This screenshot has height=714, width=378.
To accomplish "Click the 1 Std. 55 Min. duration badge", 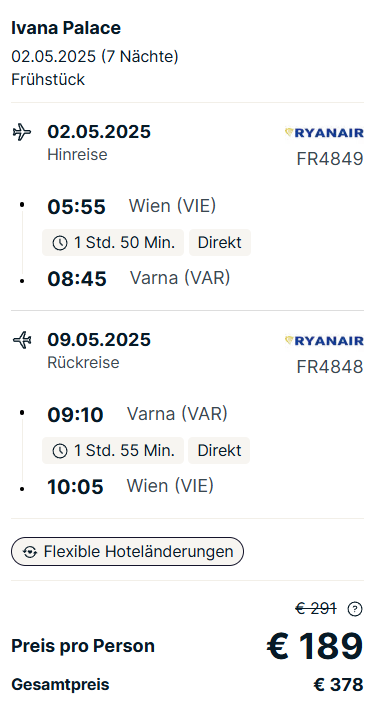I will click(x=113, y=451).
